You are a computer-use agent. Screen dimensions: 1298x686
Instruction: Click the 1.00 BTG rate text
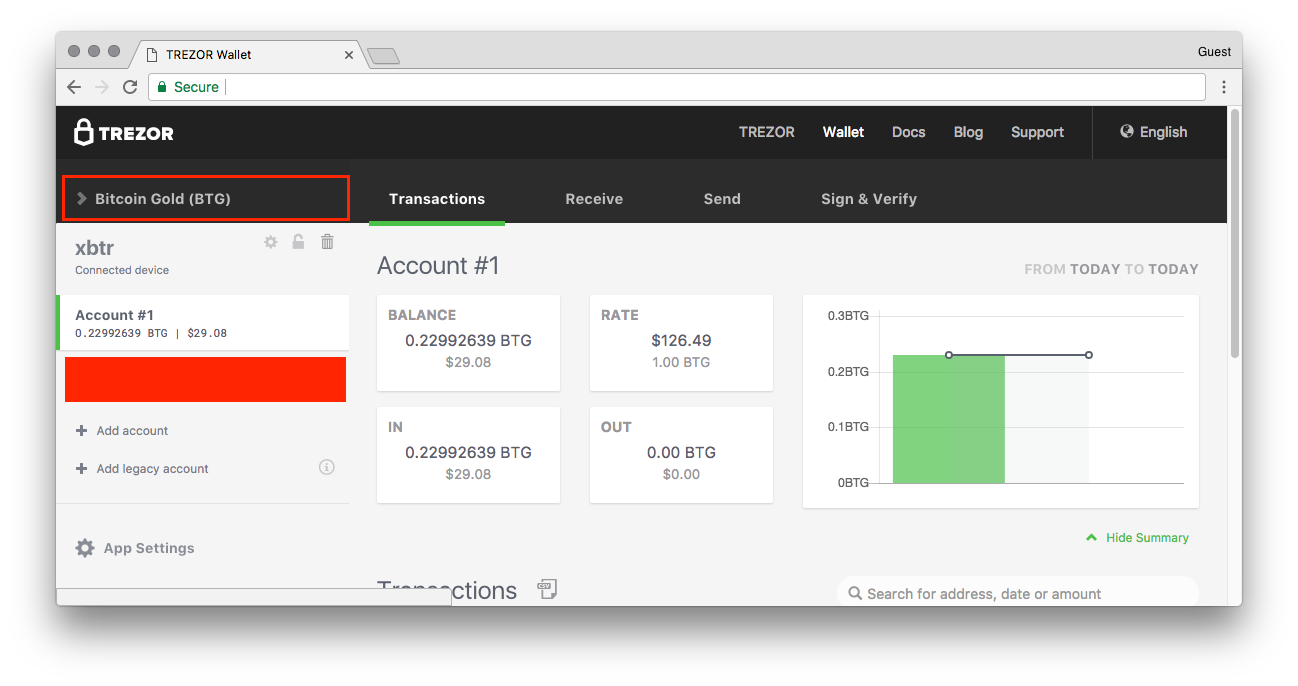tap(681, 362)
